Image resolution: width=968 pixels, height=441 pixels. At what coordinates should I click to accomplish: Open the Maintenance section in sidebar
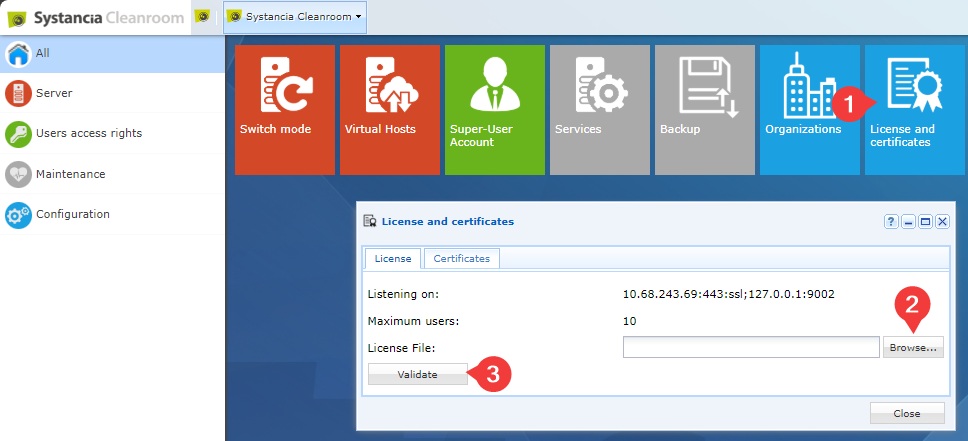112,174
